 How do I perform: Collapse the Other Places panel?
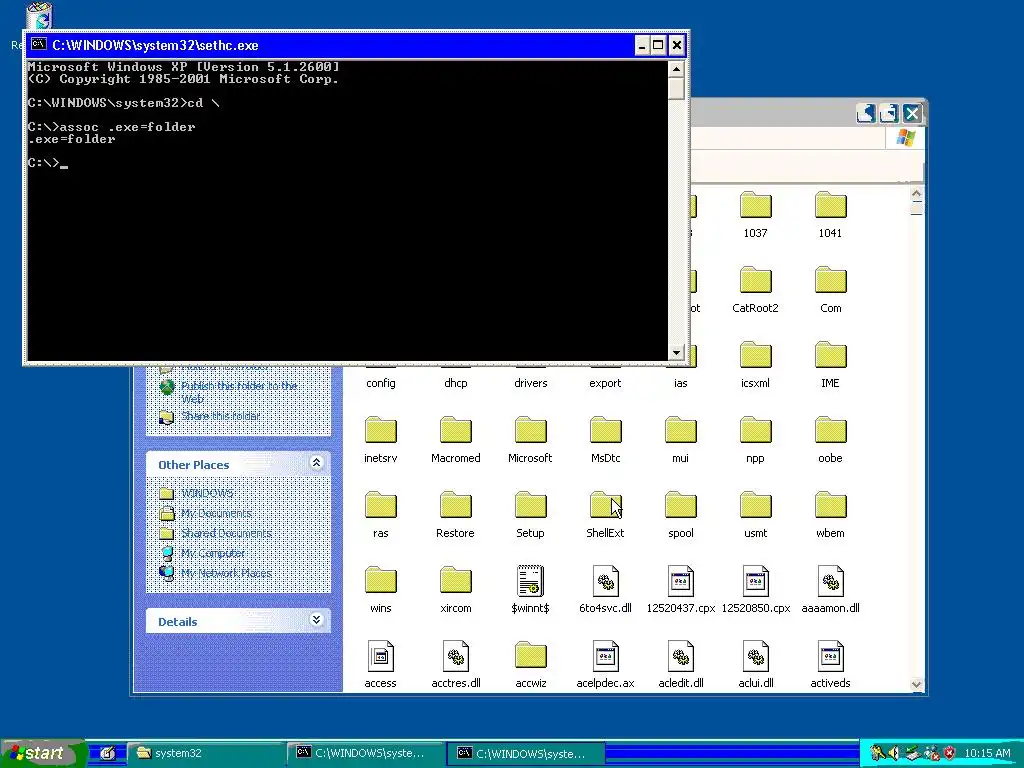[317, 463]
